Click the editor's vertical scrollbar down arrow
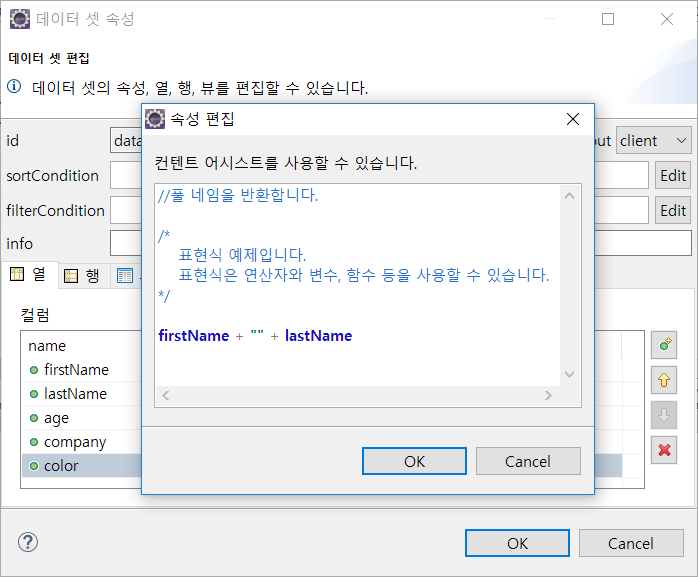Viewport: 698px width, 577px height. [x=570, y=374]
